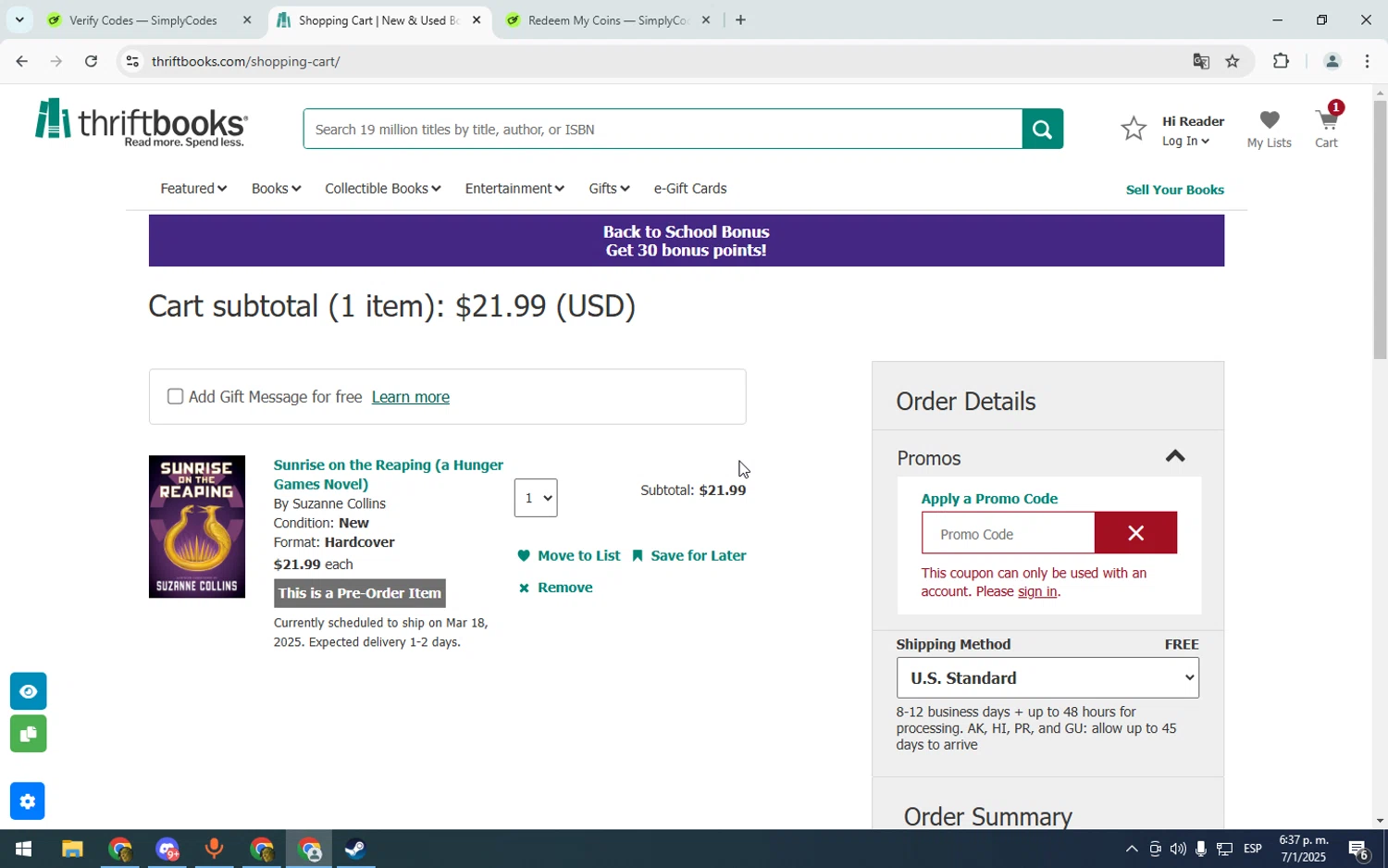1388x868 pixels.
Task: Close the Verify Codes tab
Action: (247, 19)
